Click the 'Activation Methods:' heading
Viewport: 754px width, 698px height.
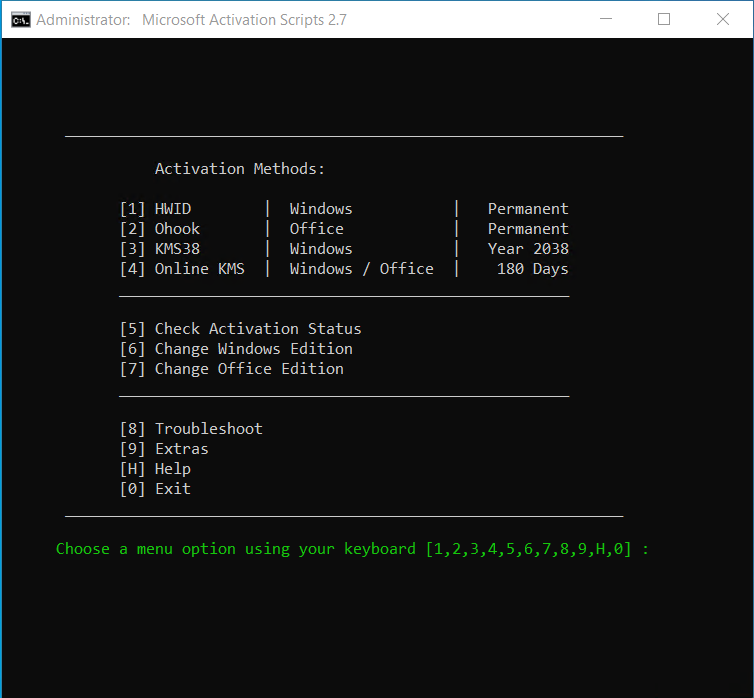coord(240,169)
